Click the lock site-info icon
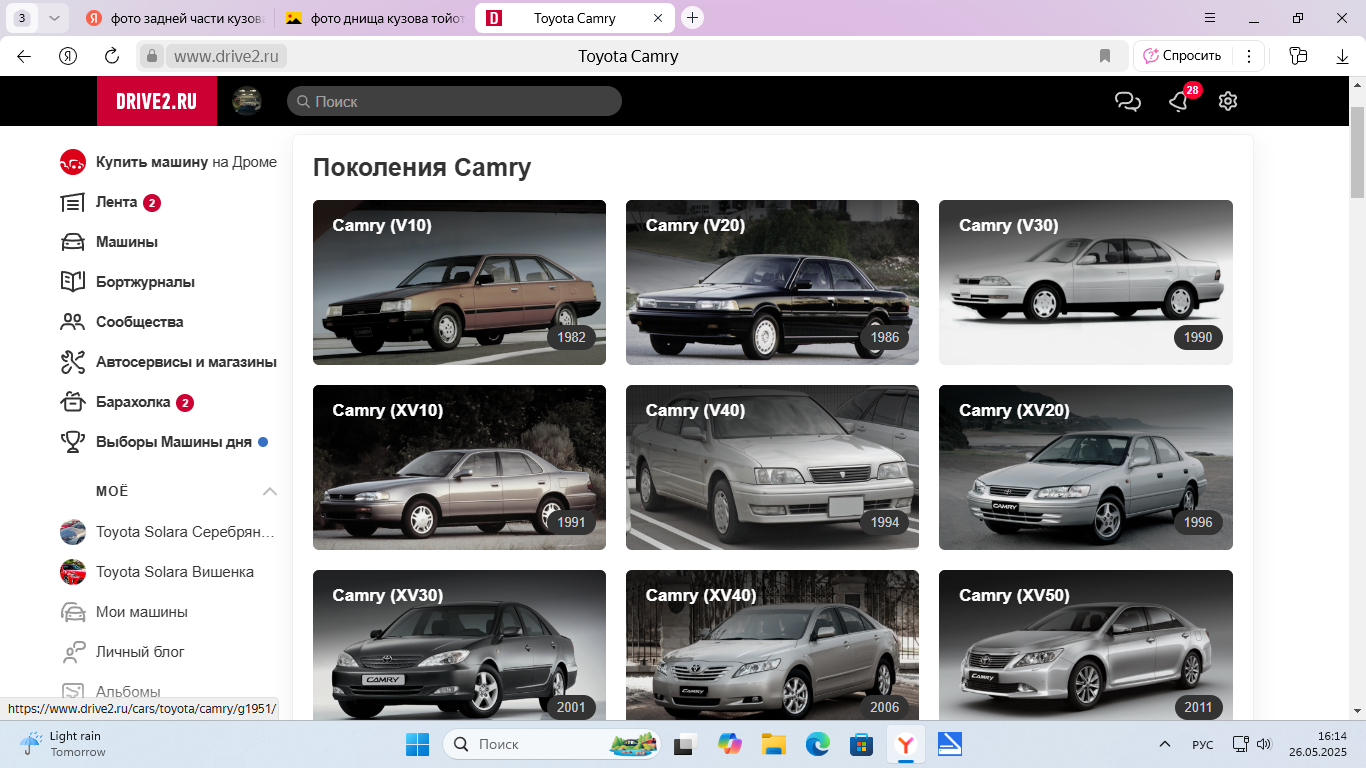The width and height of the screenshot is (1366, 768). coord(151,56)
